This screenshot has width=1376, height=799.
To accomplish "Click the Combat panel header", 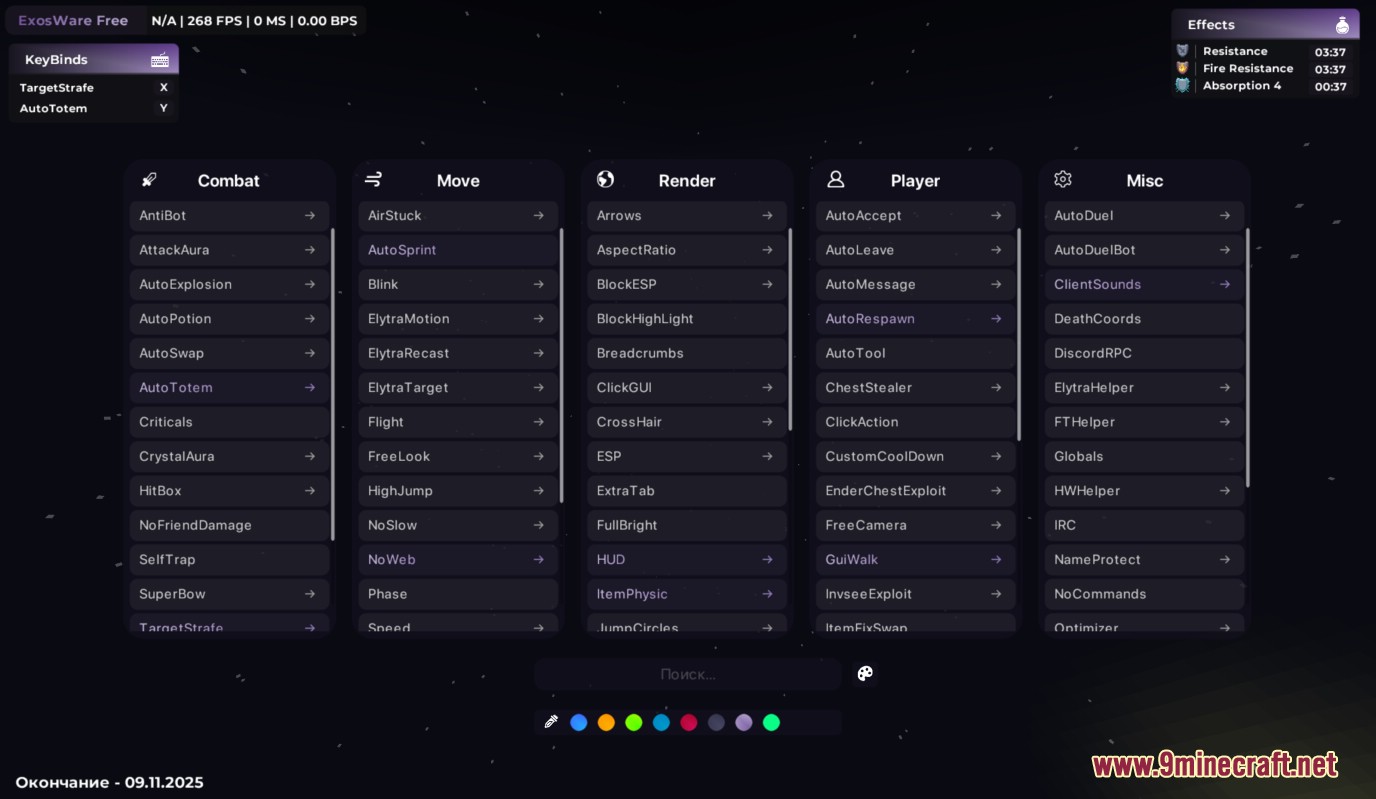I will (228, 180).
